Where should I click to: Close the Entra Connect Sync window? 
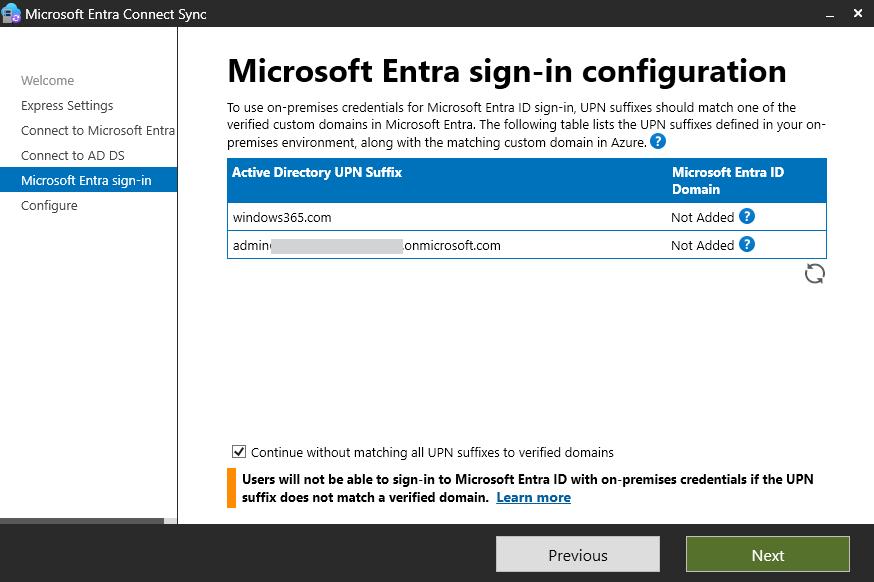pos(858,13)
